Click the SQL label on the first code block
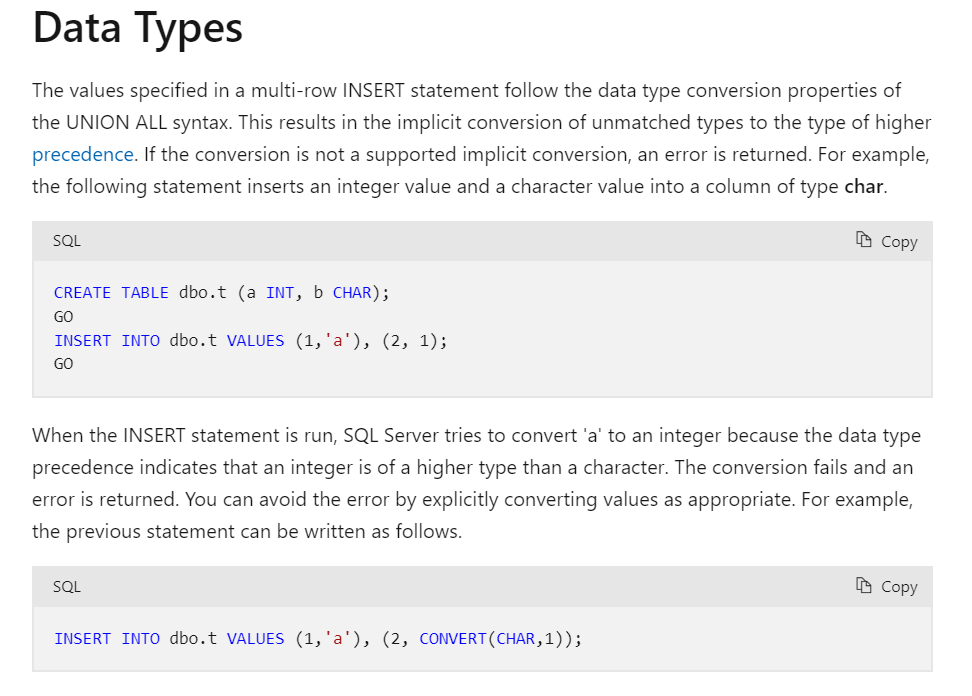The image size is (972, 696). click(67, 240)
